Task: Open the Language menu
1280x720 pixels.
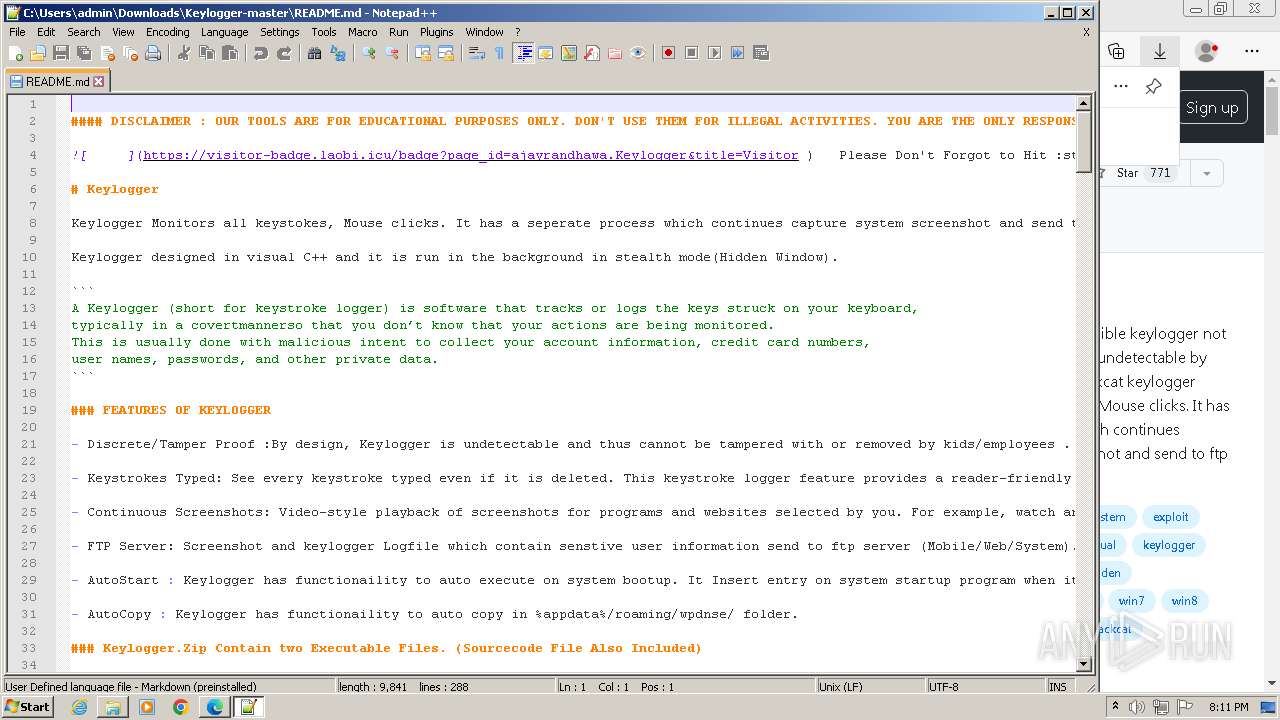Action: (x=224, y=32)
